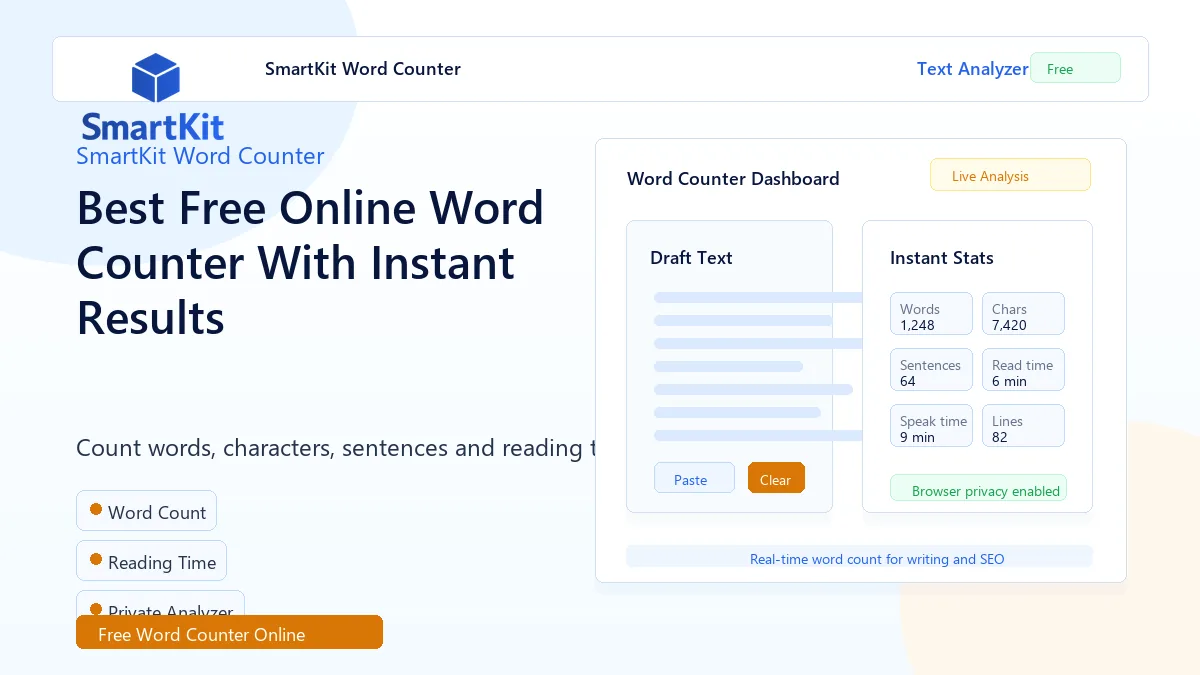Select the Reading Time pill

pos(151,561)
